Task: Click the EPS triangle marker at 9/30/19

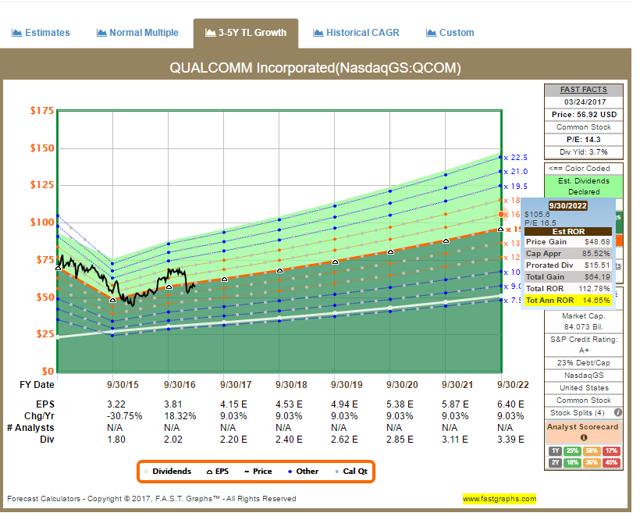Action: coord(335,262)
